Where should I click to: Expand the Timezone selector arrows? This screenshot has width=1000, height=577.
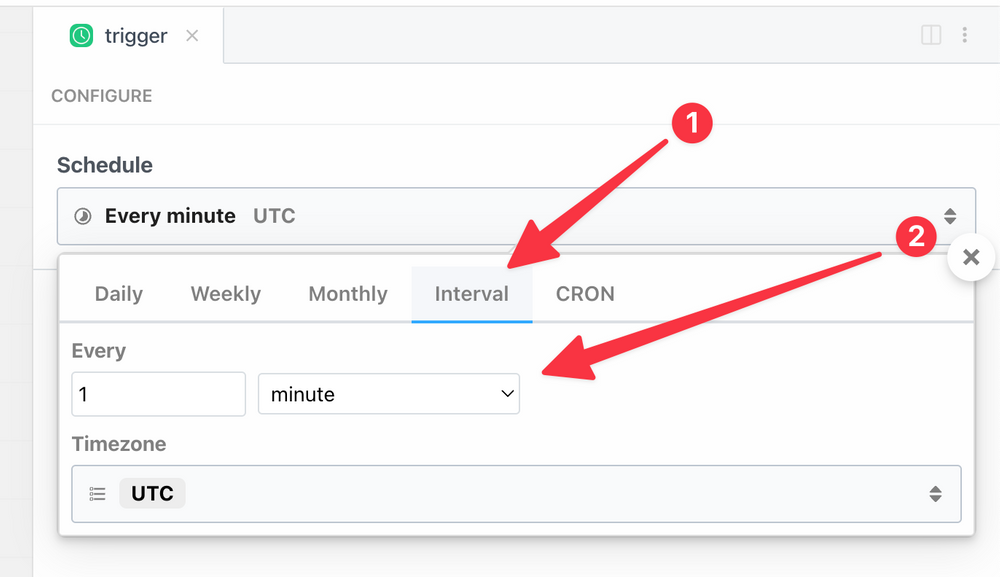tap(935, 494)
